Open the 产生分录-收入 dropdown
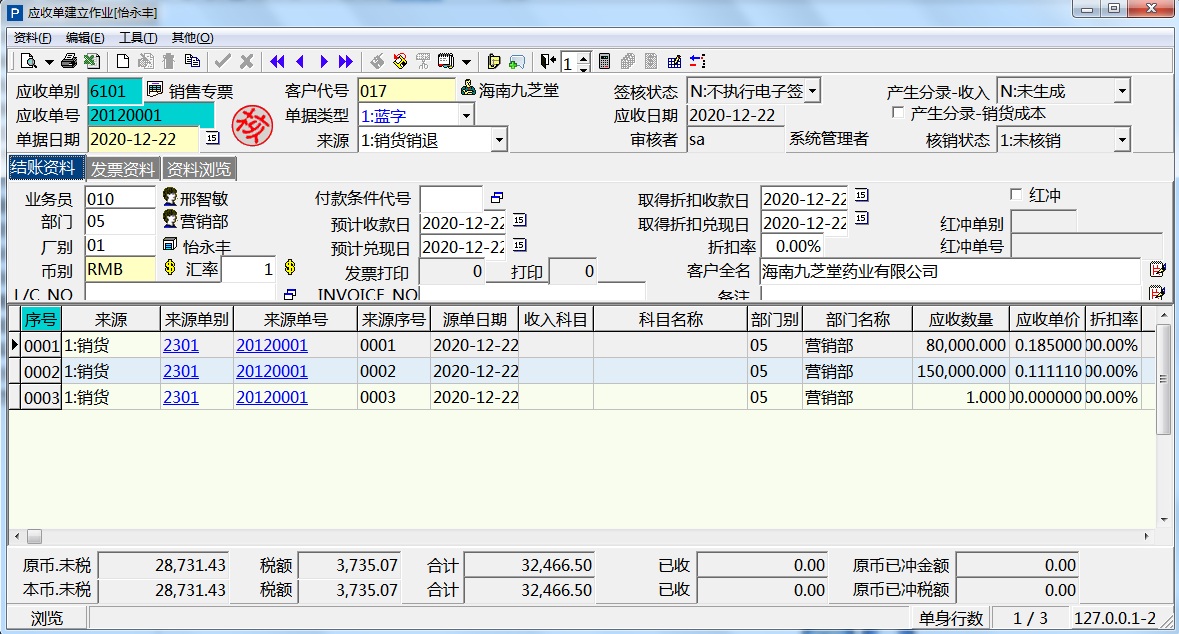Image resolution: width=1179 pixels, height=634 pixels. 1122,92
